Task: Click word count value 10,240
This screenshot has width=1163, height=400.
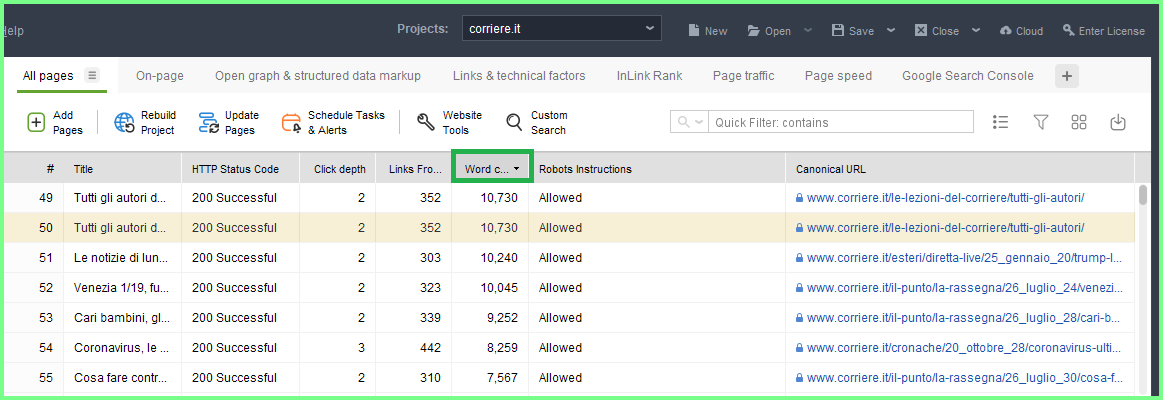Action: (499, 258)
